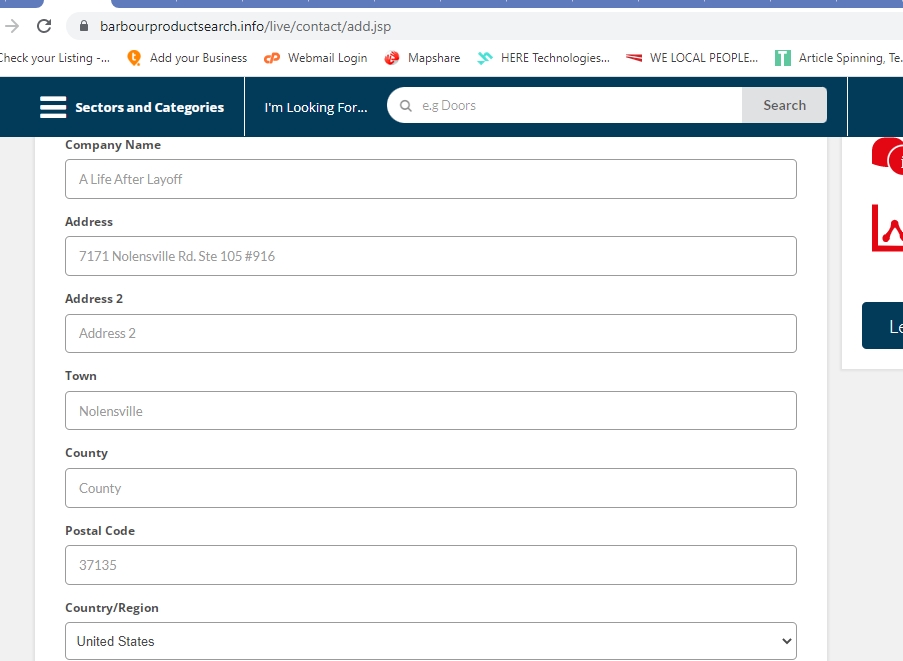Screen dimensions: 903x661
Task: Open the Webmail Login bookmark
Action: click(x=316, y=58)
